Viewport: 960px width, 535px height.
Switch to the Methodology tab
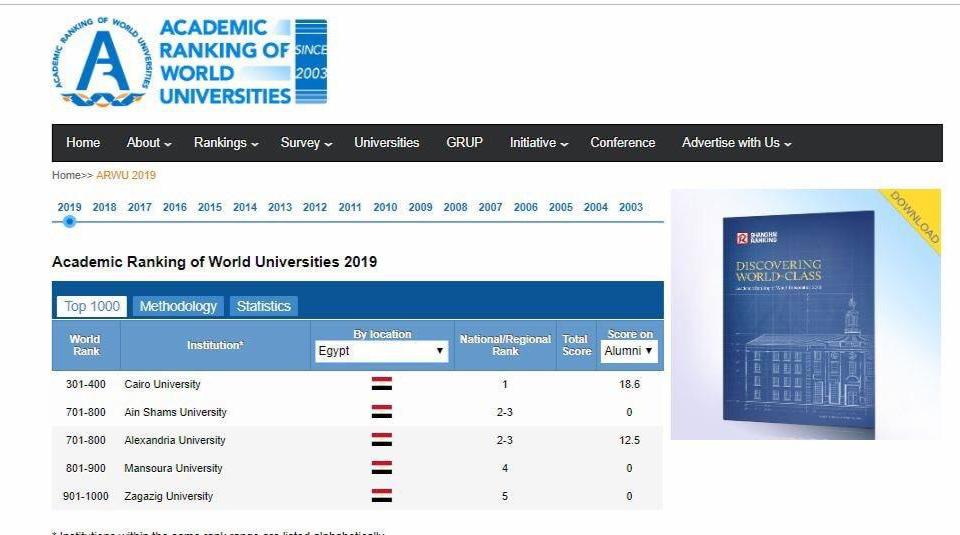point(178,306)
